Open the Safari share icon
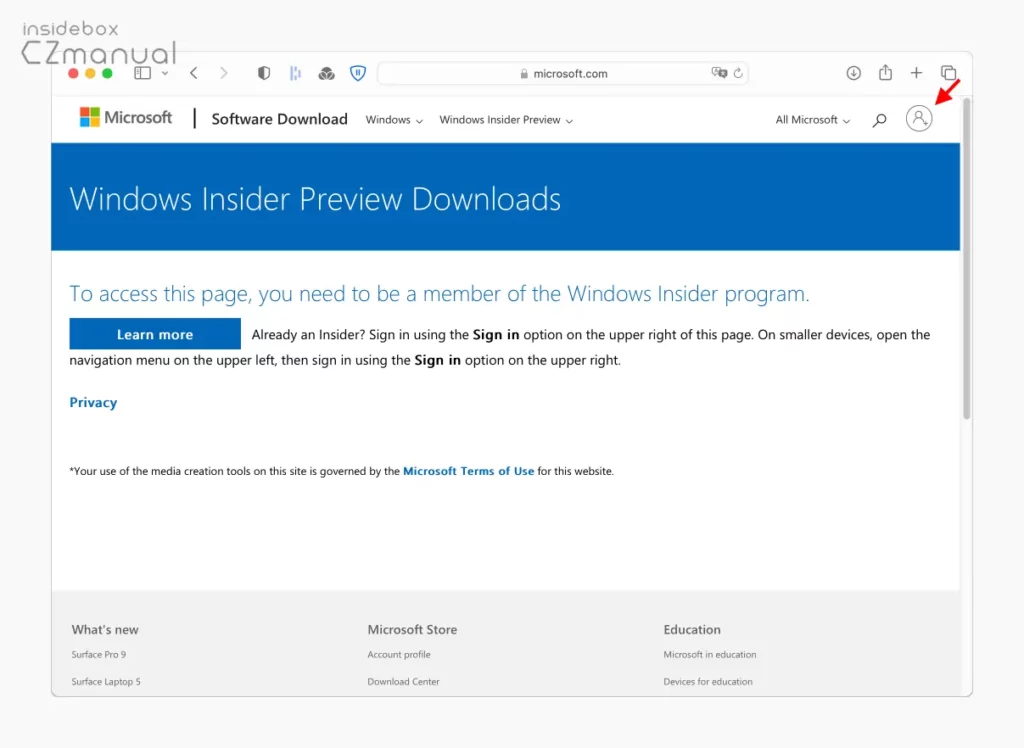This screenshot has height=748, width=1024. [x=885, y=73]
